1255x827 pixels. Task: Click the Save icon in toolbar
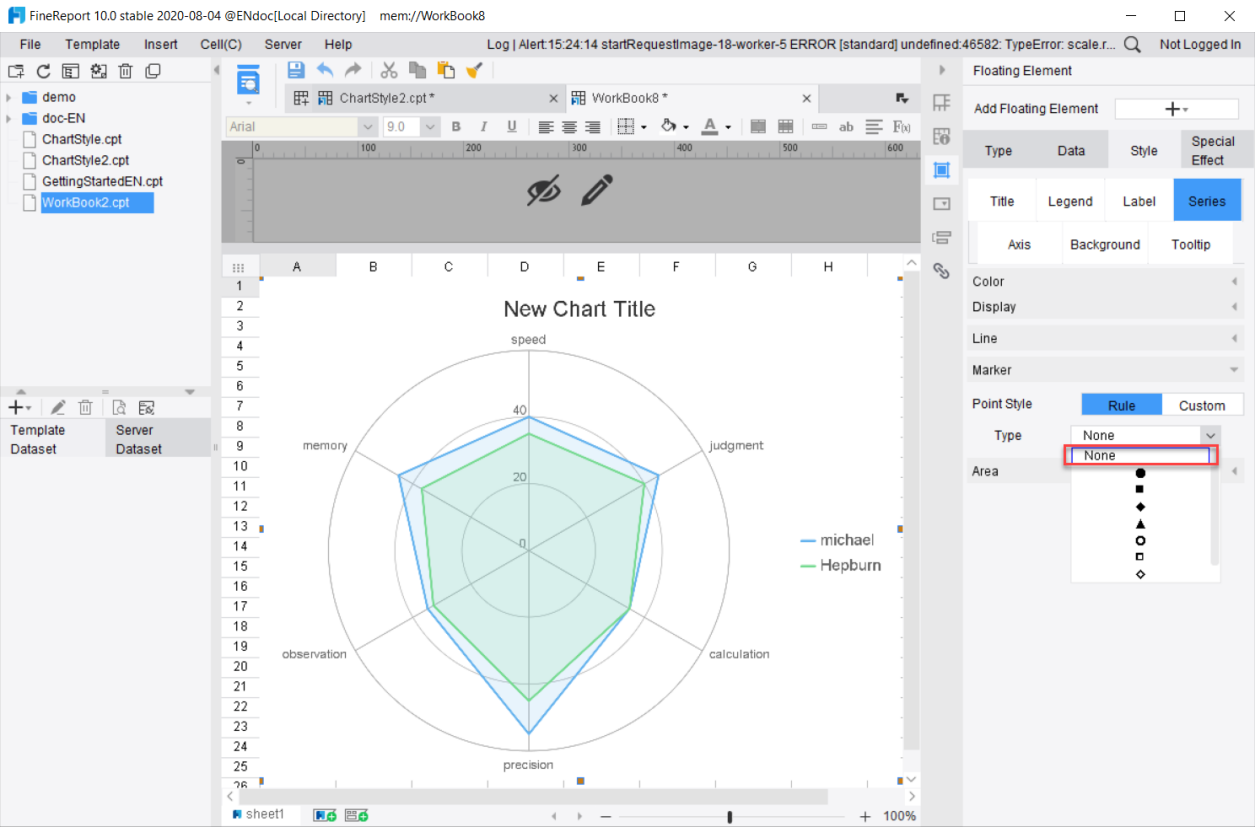pyautogui.click(x=296, y=70)
